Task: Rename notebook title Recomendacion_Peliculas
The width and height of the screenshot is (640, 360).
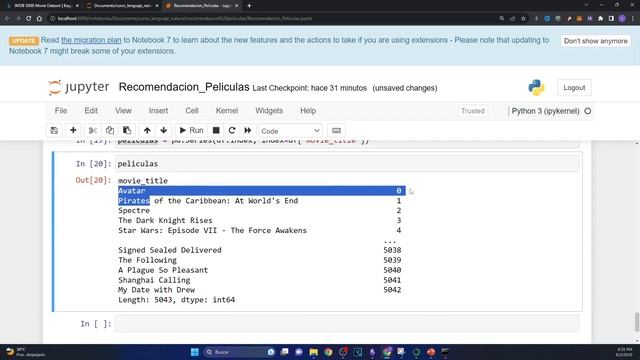Action: (x=184, y=87)
